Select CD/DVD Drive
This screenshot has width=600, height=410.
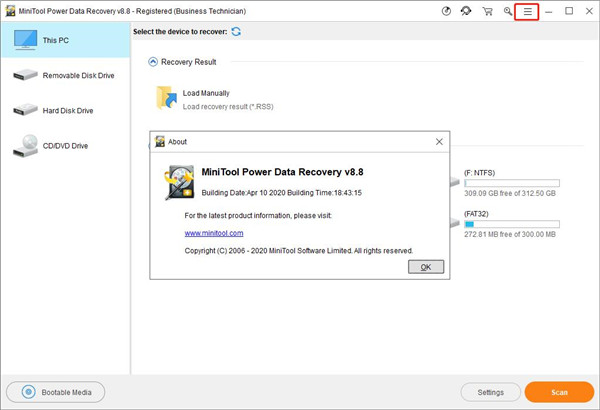pos(66,145)
